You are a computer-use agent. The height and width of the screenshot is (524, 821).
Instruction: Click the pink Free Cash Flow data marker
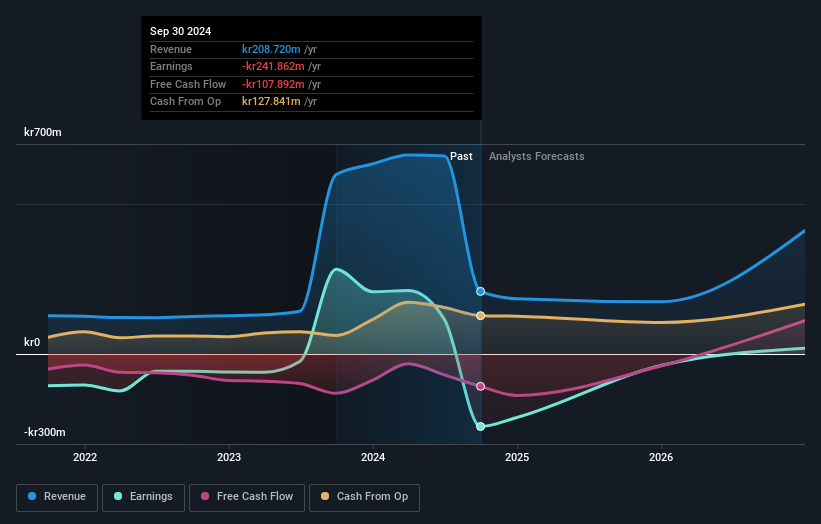(480, 386)
